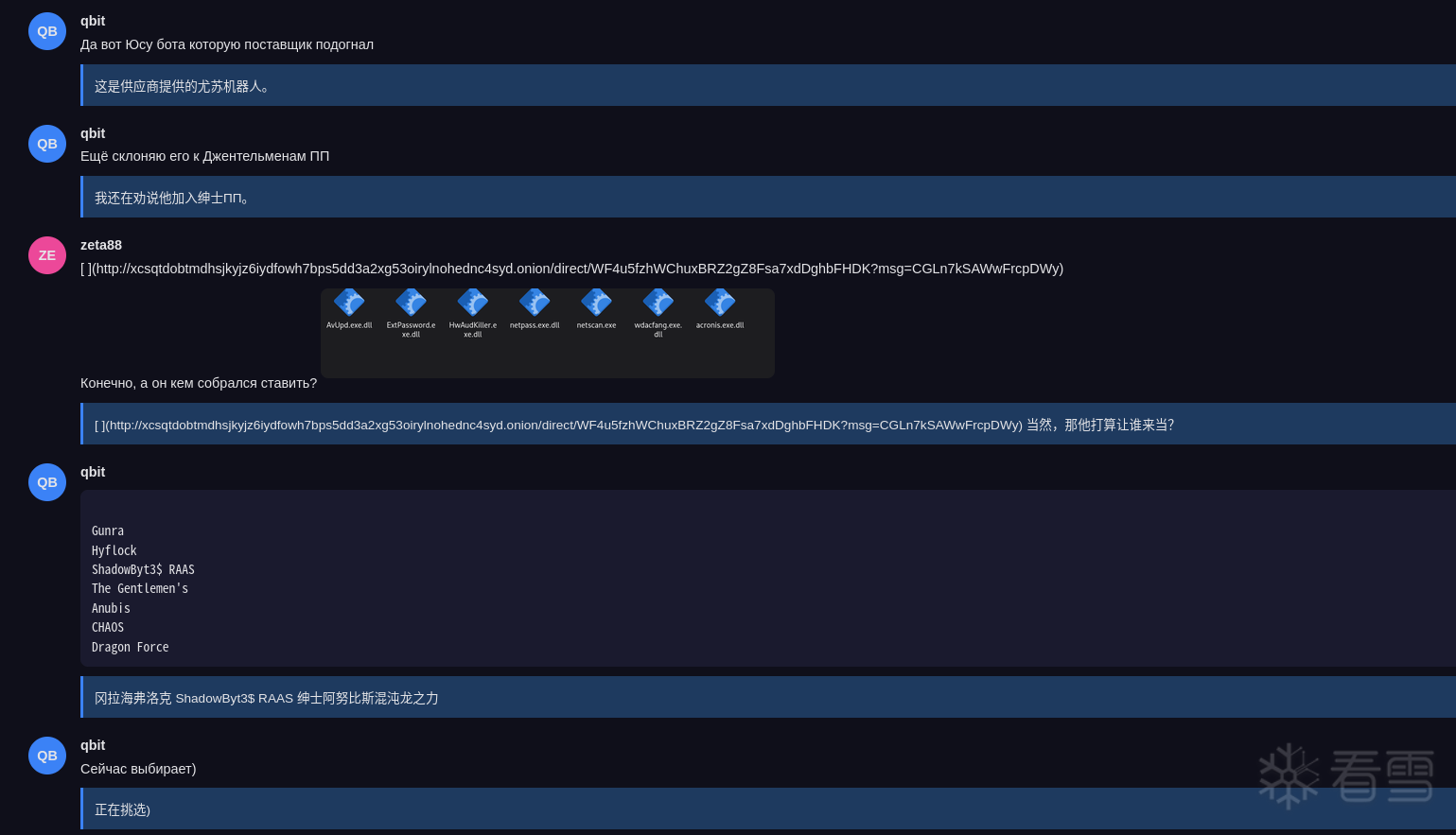Click the code block listing Gunra and Hyflock
The width and height of the screenshot is (1456, 835).
click(768, 579)
